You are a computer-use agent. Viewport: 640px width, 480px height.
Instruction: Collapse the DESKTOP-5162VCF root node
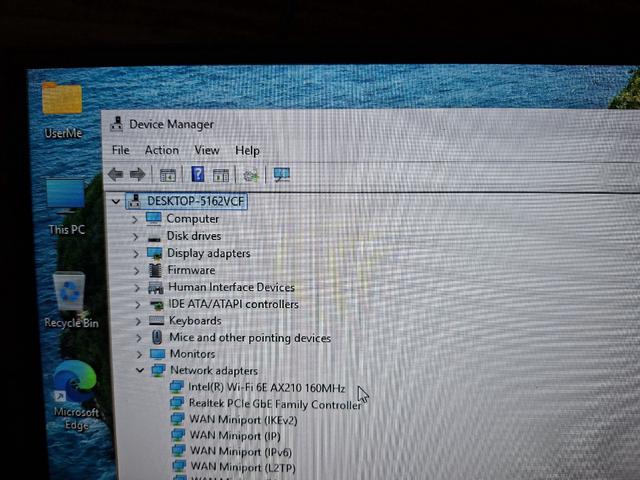116,201
